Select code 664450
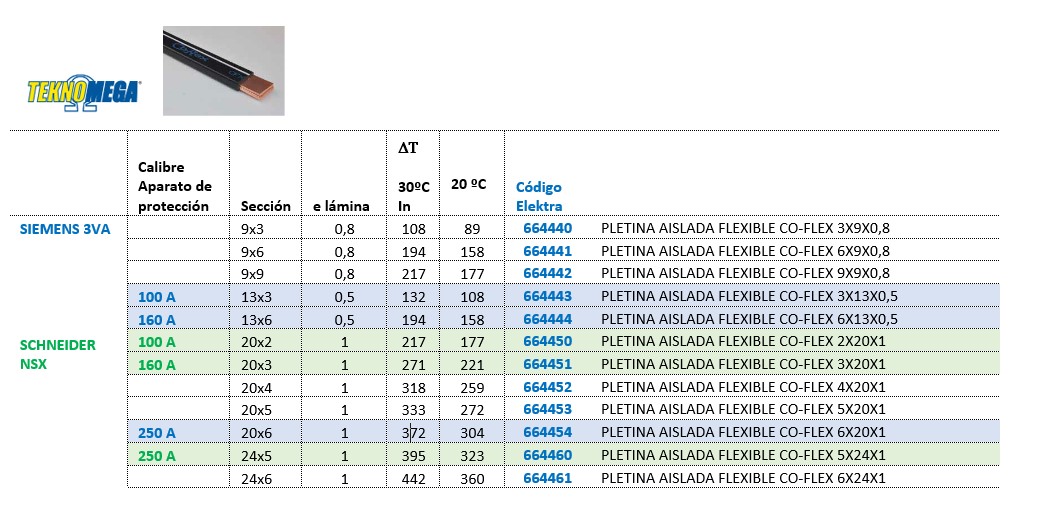 [x=548, y=342]
